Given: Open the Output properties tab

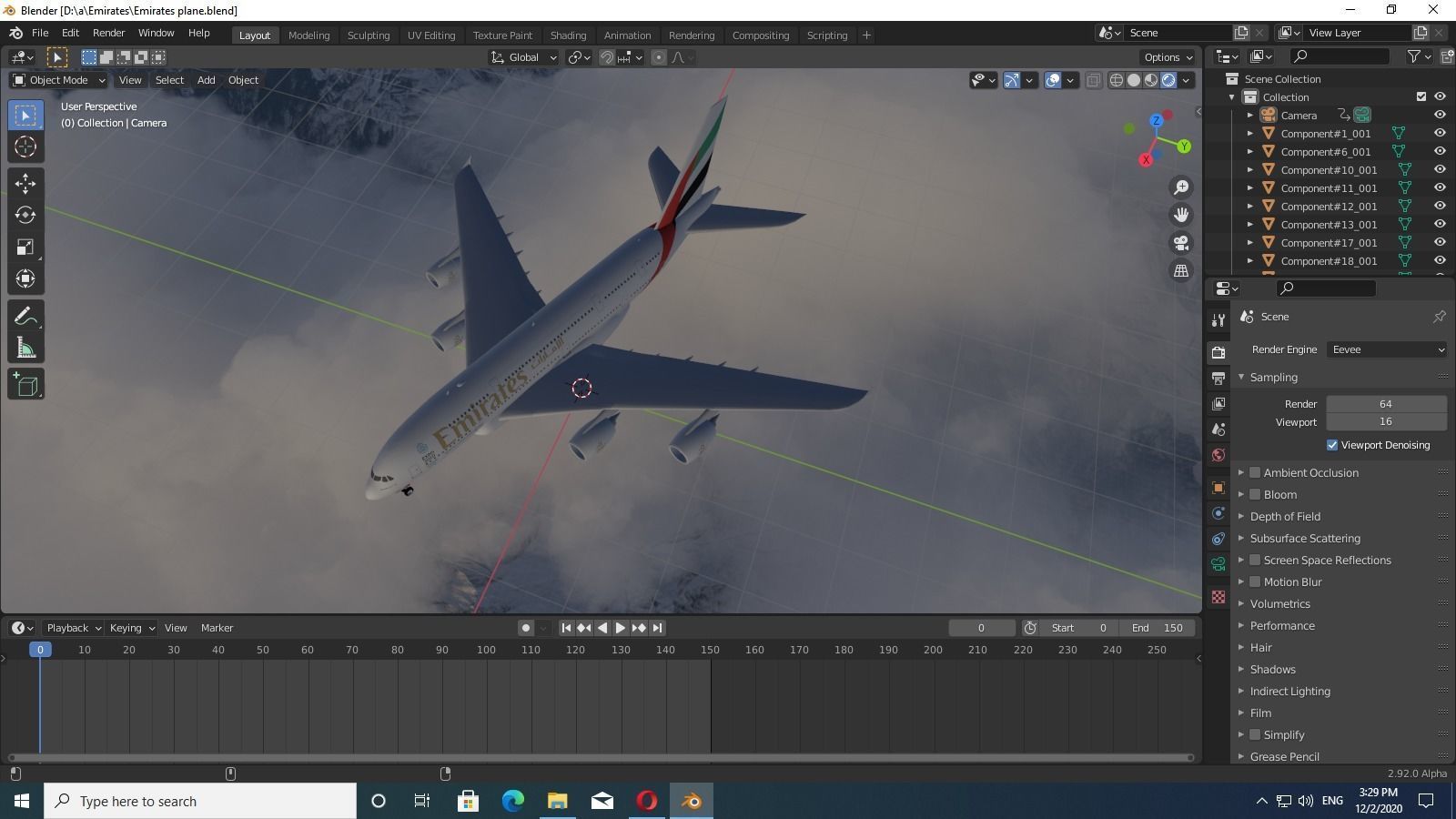Looking at the screenshot, I should point(1218,378).
